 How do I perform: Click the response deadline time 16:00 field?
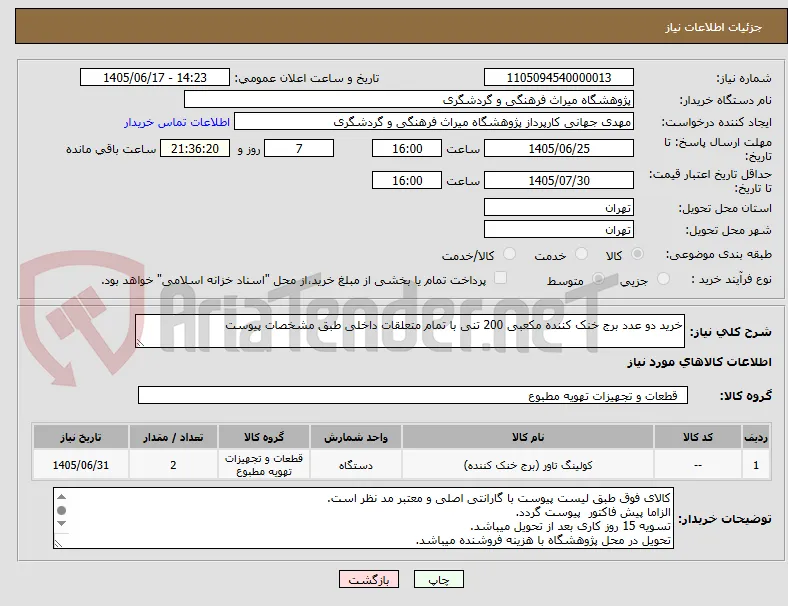(407, 148)
